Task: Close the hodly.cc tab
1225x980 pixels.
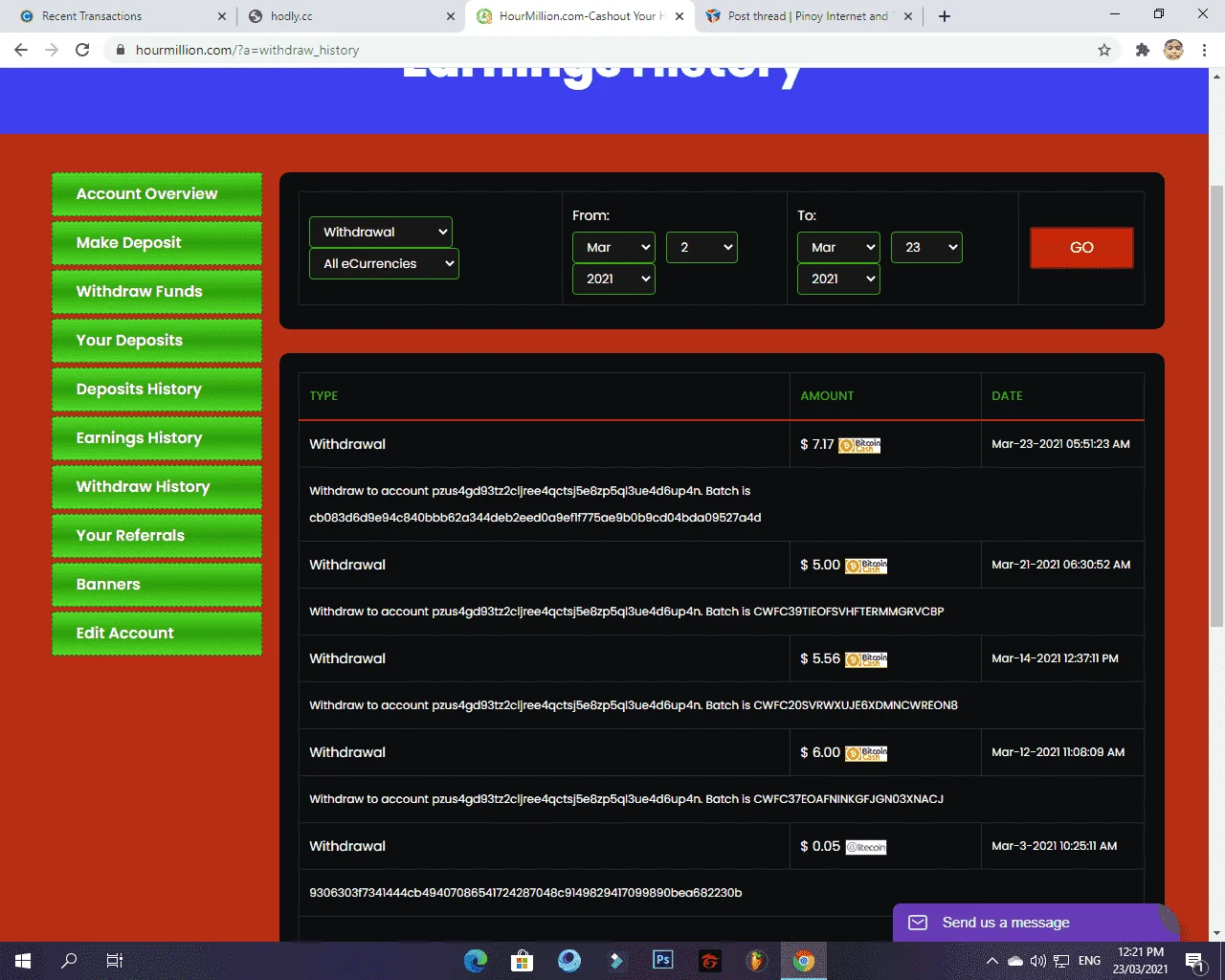Action: click(451, 16)
